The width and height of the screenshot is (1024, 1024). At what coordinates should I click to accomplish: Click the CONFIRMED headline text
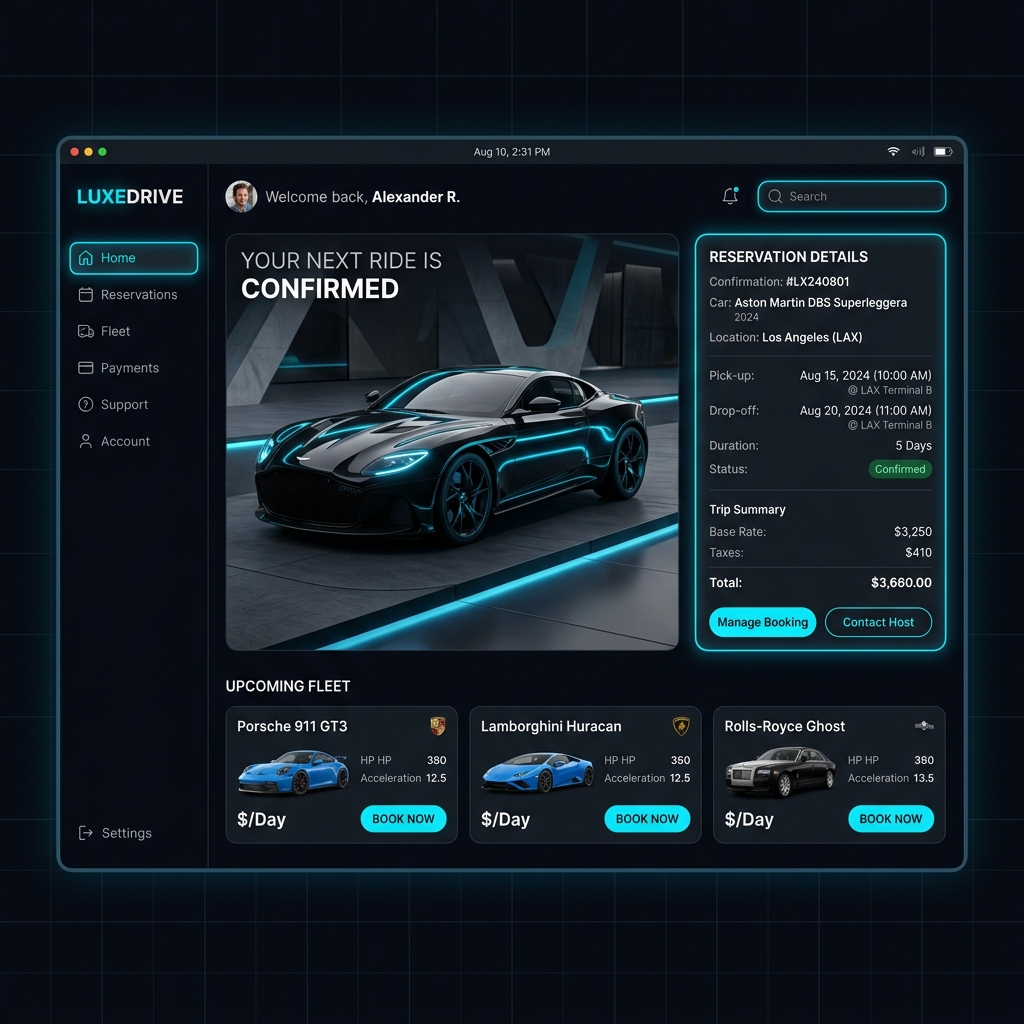(319, 289)
